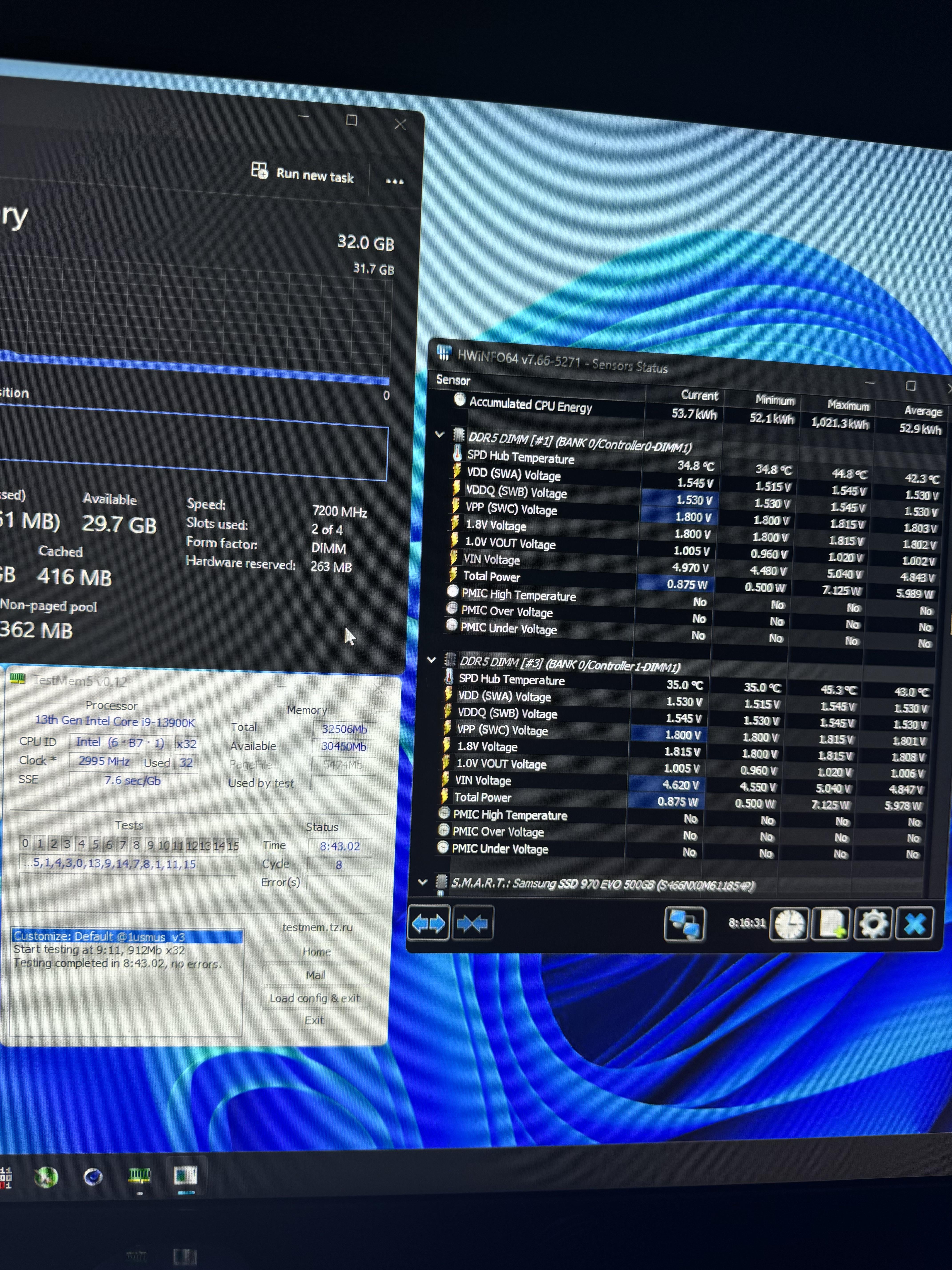Click memory chip icon beside DDR5 DIMM [#1]
The image size is (952, 1270).
[x=458, y=435]
